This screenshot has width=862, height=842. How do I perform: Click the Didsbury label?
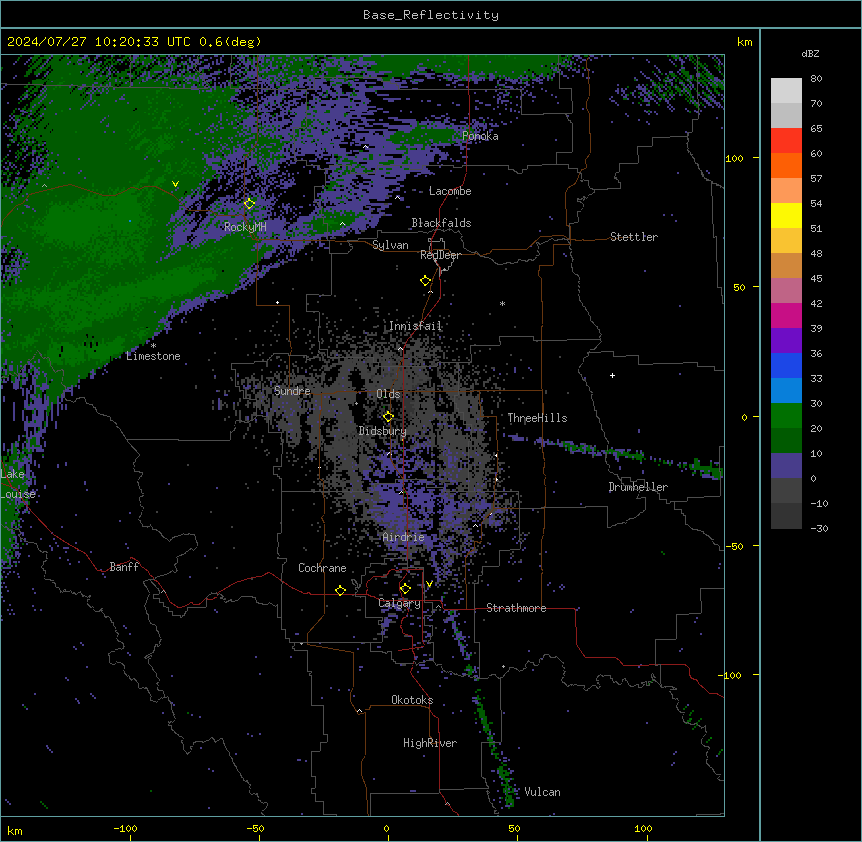coord(383,431)
